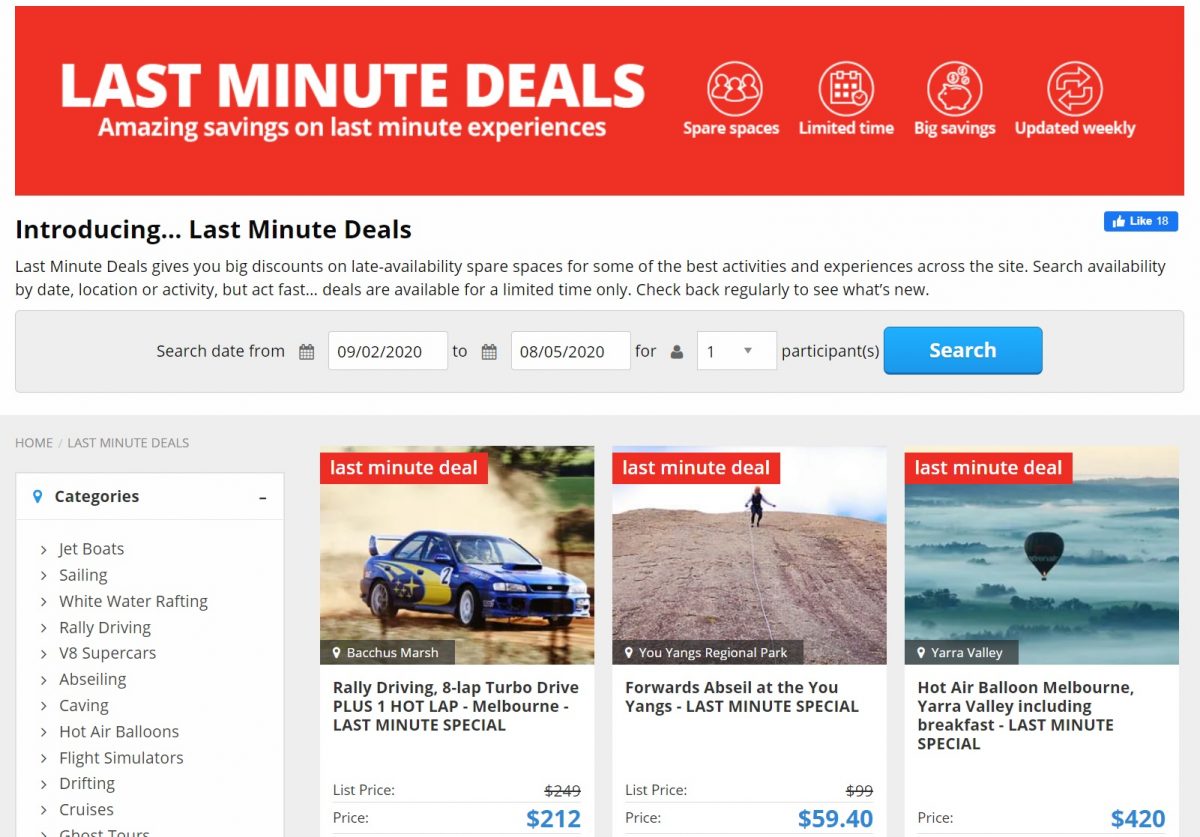Select the White Water Rafting category
Viewport: 1200px width, 837px height.
(133, 602)
